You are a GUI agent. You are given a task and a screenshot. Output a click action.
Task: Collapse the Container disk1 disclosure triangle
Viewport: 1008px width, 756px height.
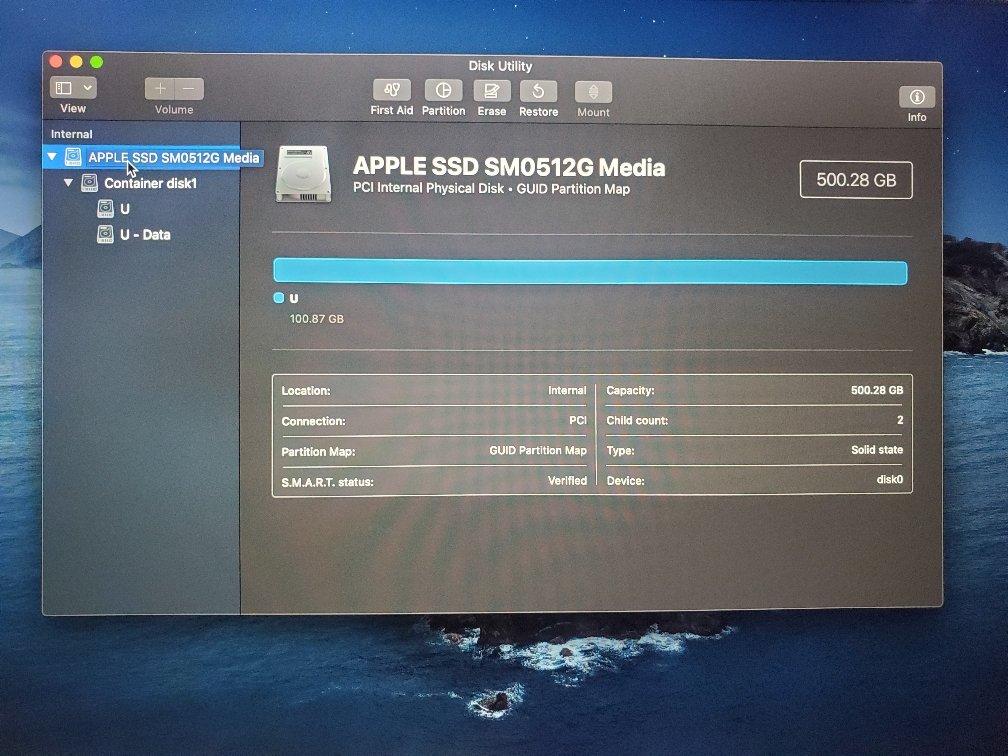(x=68, y=183)
